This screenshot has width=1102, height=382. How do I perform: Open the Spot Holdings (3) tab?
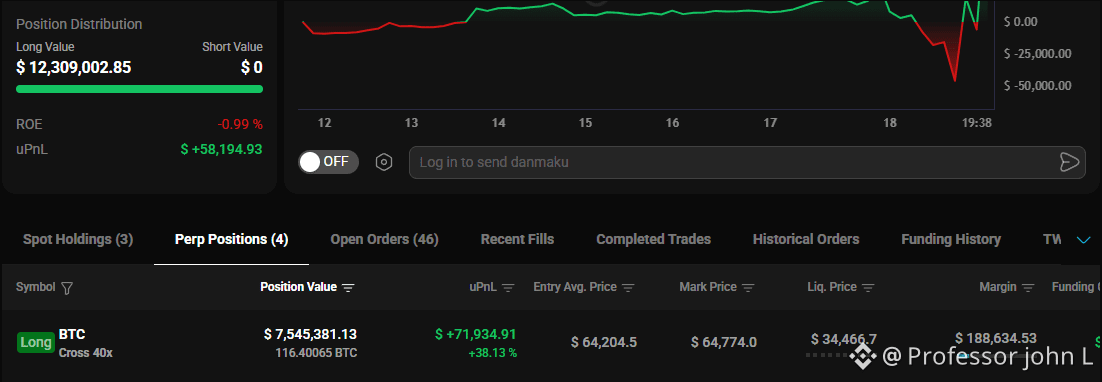pos(78,239)
